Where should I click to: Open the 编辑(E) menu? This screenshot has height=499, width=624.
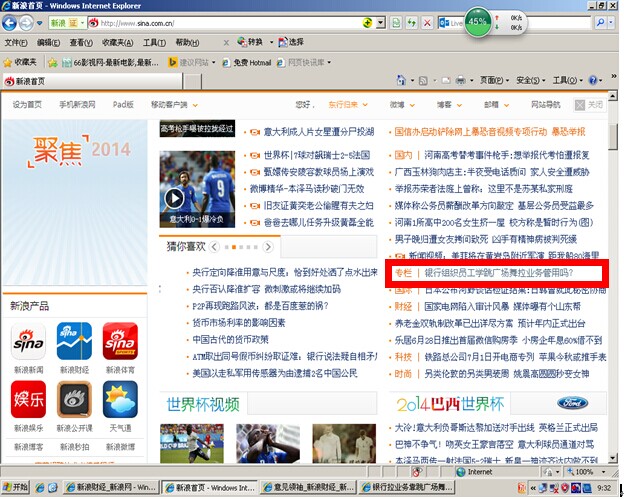coord(48,42)
